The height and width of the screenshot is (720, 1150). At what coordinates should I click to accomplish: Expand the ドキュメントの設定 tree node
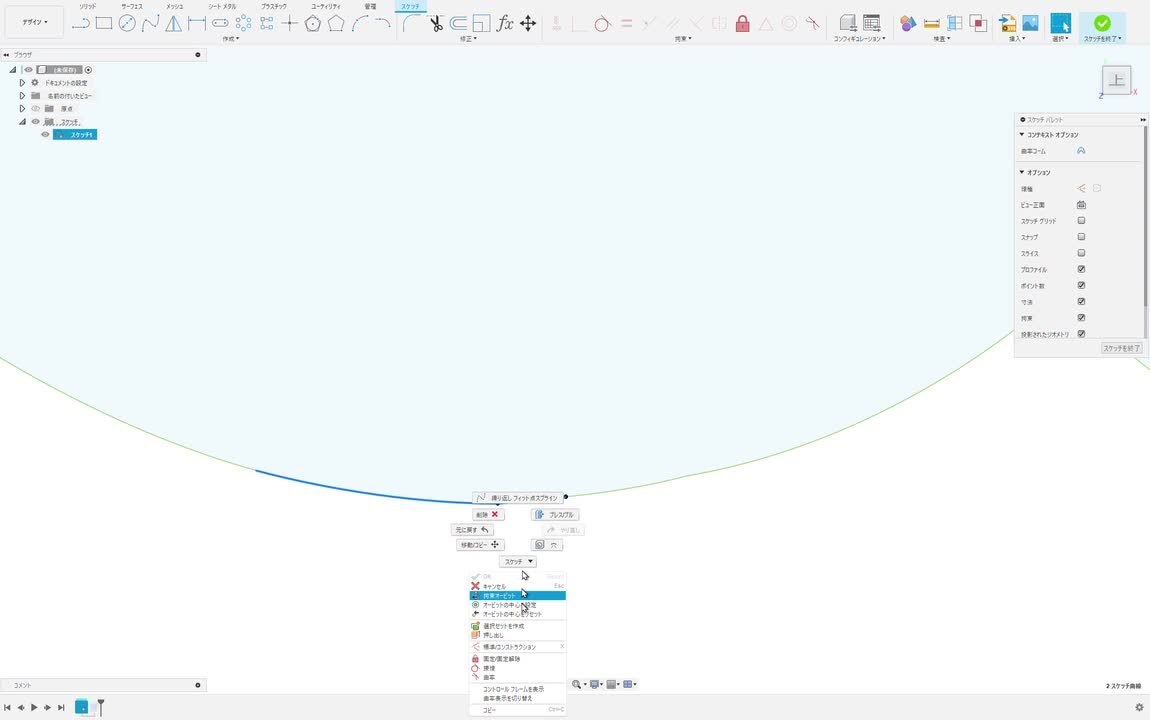(22, 83)
